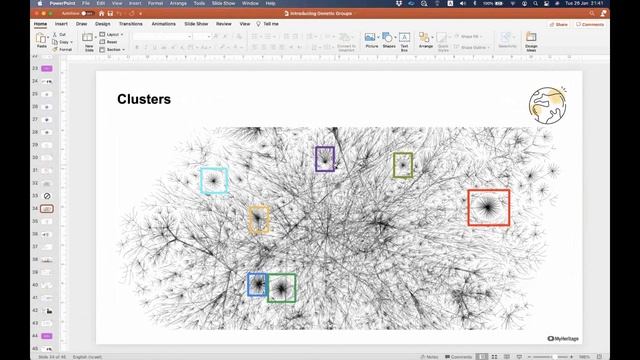This screenshot has width=640, height=360.
Task: Start slide show from status bar icon
Action: (x=519, y=357)
